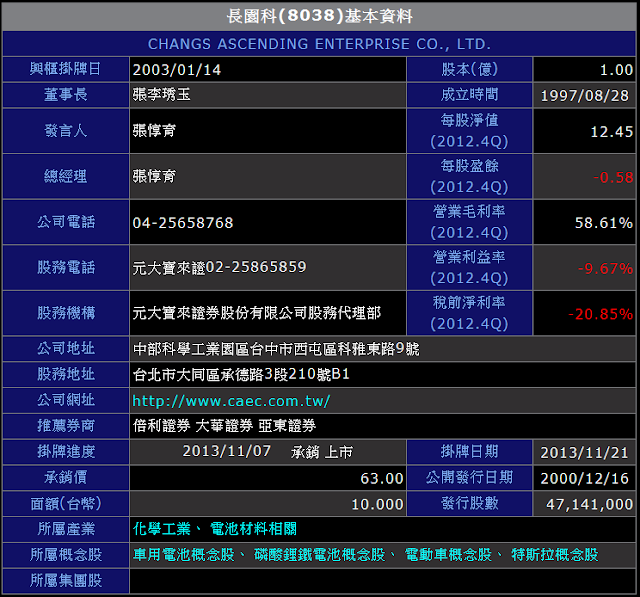Click the 面額(台幣) label
This screenshot has width=640, height=597.
66,504
